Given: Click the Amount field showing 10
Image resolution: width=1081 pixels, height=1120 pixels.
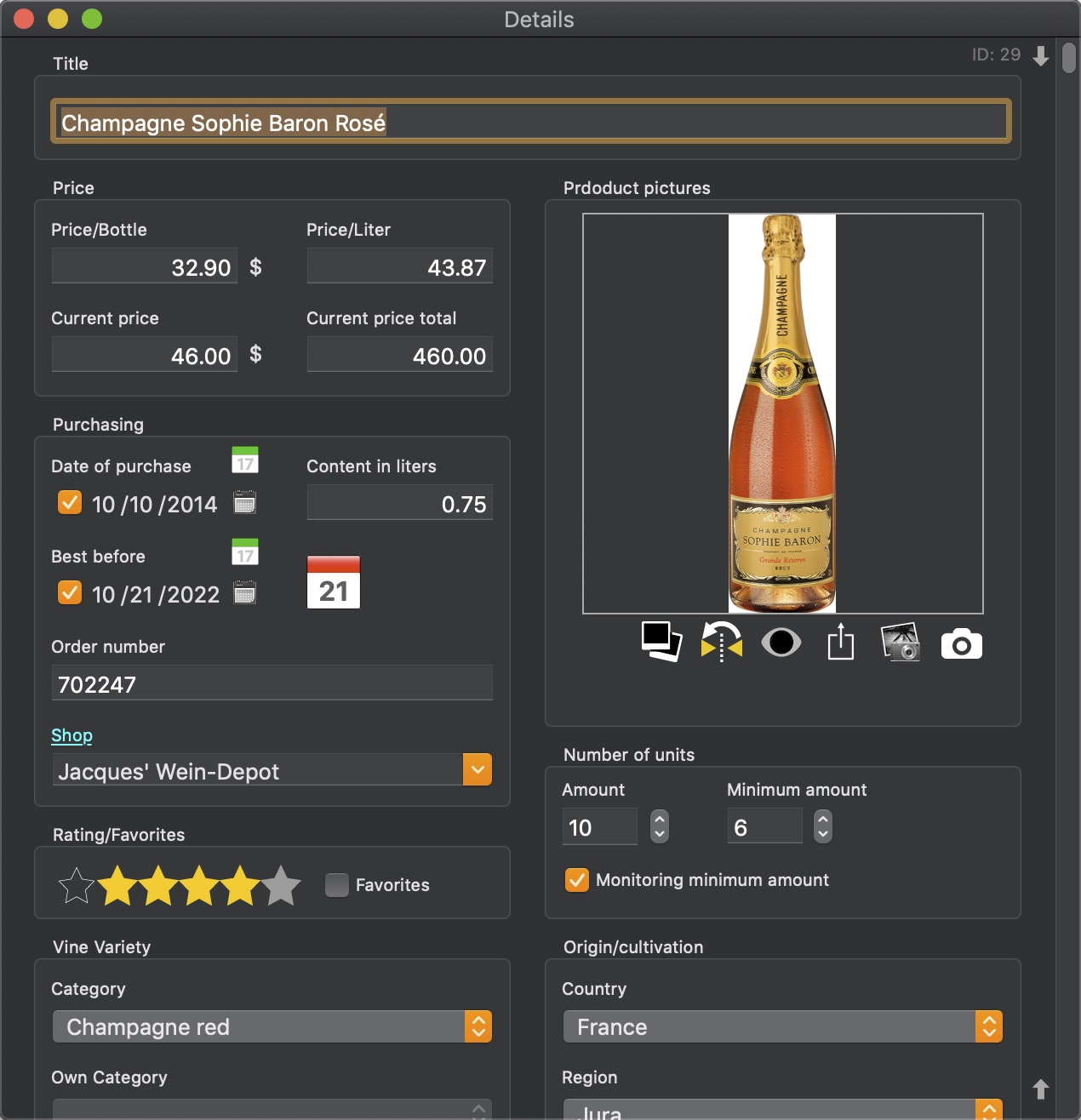Looking at the screenshot, I should point(600,826).
